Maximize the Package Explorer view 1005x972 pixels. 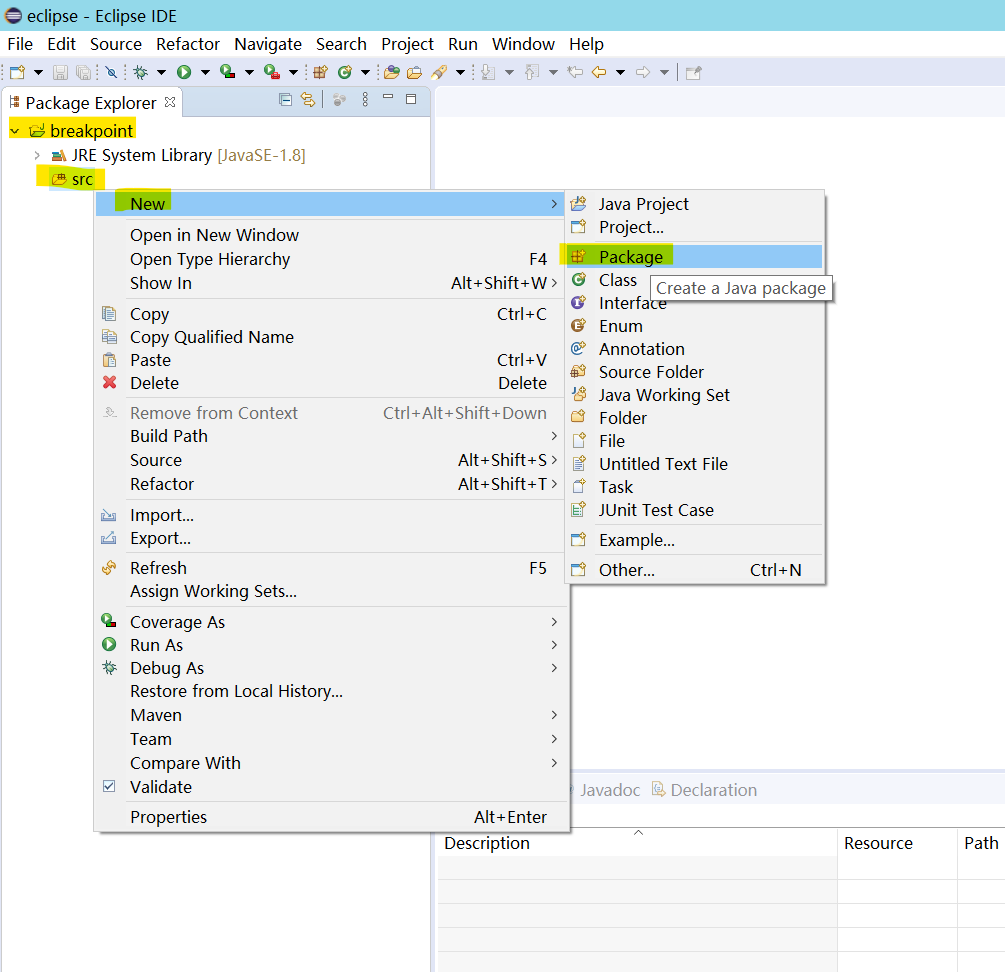pyautogui.click(x=411, y=99)
